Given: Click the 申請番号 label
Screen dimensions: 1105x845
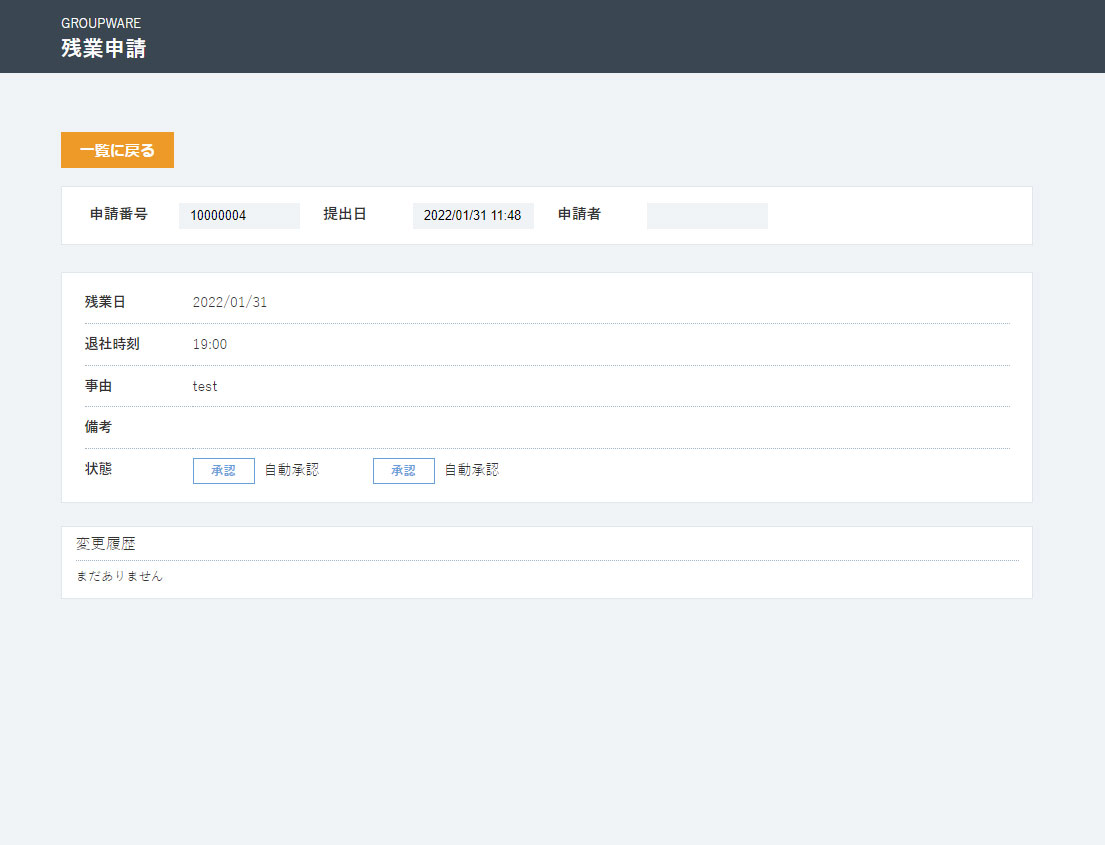Looking at the screenshot, I should (x=119, y=214).
